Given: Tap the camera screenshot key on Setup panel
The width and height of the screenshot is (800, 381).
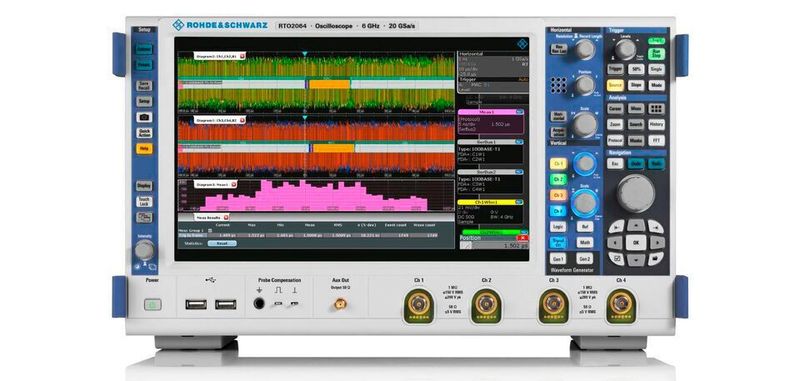Looking at the screenshot, I should point(144,117).
